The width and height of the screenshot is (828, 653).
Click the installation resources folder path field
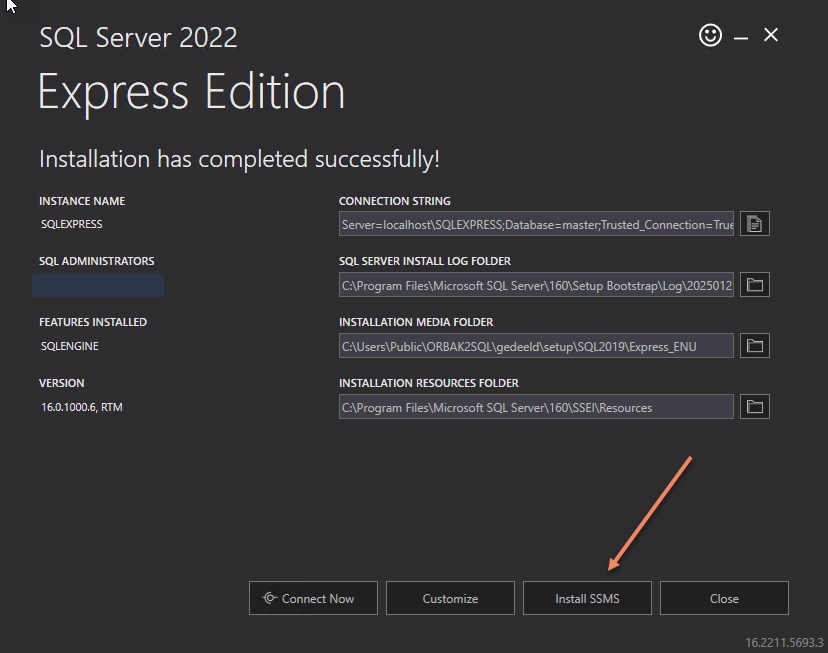coord(536,407)
